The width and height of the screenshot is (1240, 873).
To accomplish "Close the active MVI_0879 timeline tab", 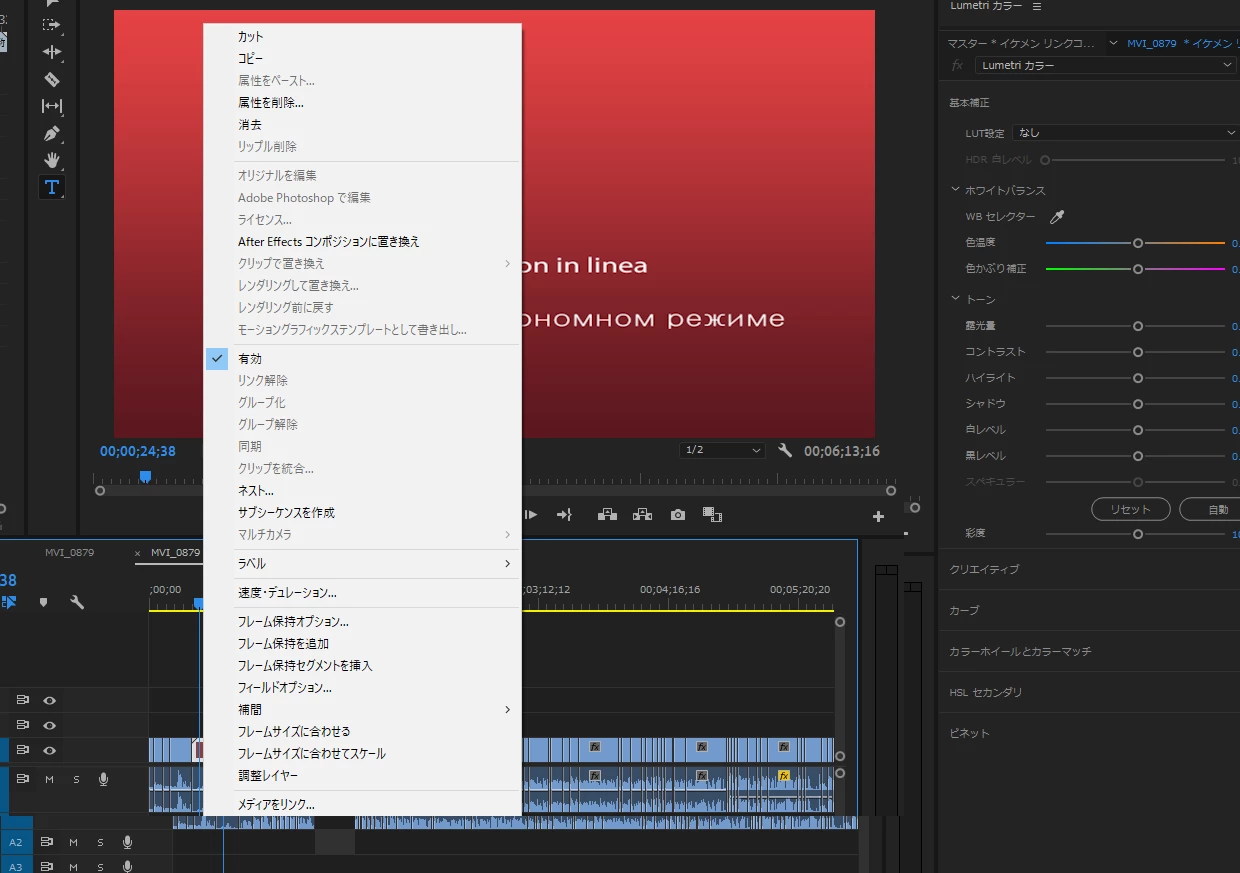I will [x=138, y=553].
